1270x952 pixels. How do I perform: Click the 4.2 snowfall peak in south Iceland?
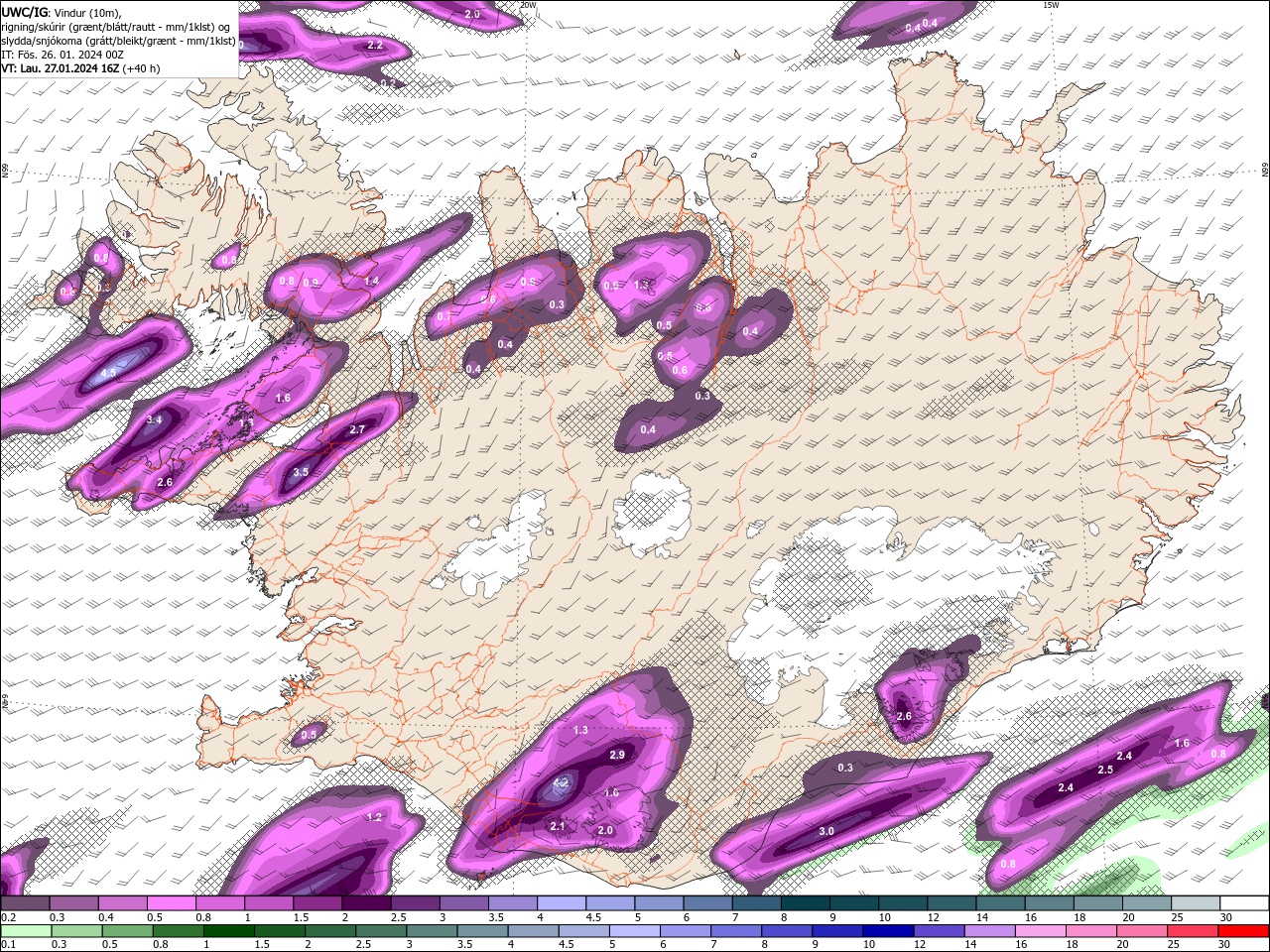(x=561, y=782)
